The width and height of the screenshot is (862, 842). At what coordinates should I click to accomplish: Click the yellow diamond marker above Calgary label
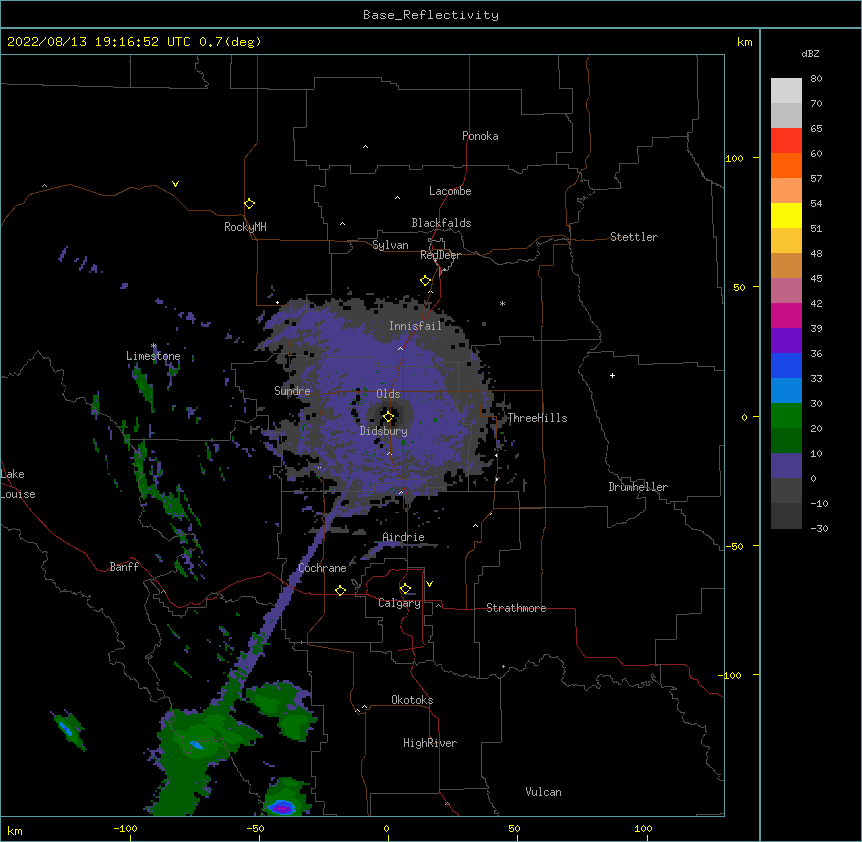405,589
